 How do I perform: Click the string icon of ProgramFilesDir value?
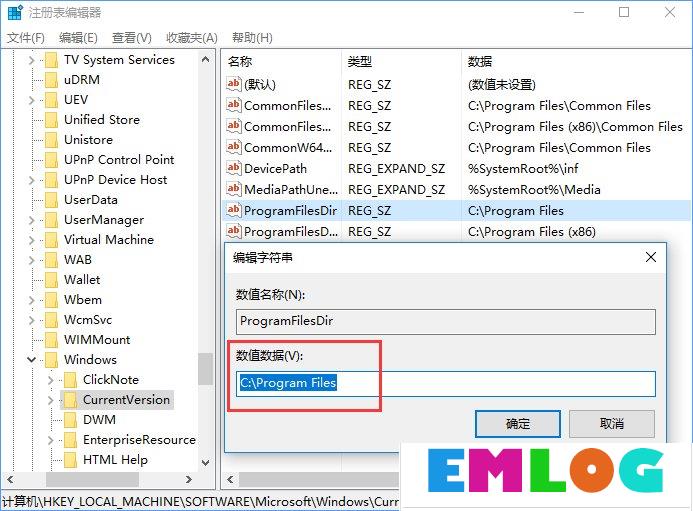[x=233, y=210]
